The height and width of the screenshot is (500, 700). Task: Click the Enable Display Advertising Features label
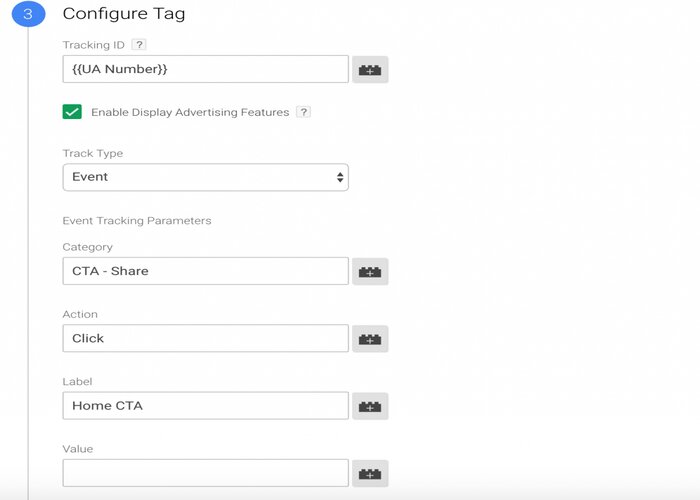pyautogui.click(x=190, y=112)
